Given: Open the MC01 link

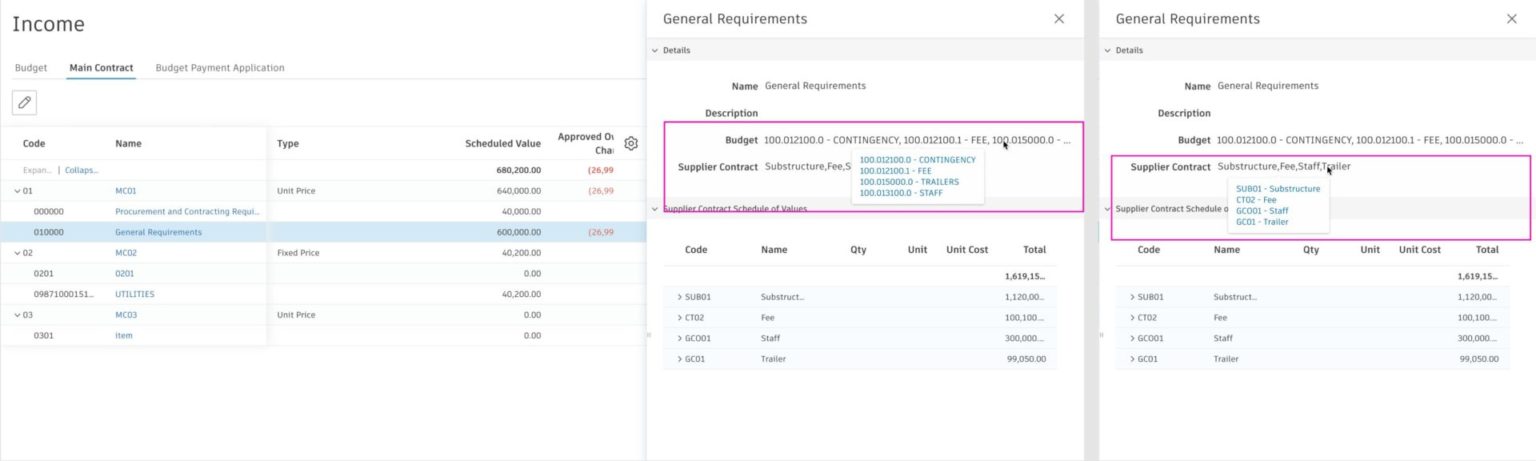Looking at the screenshot, I should pos(125,191).
